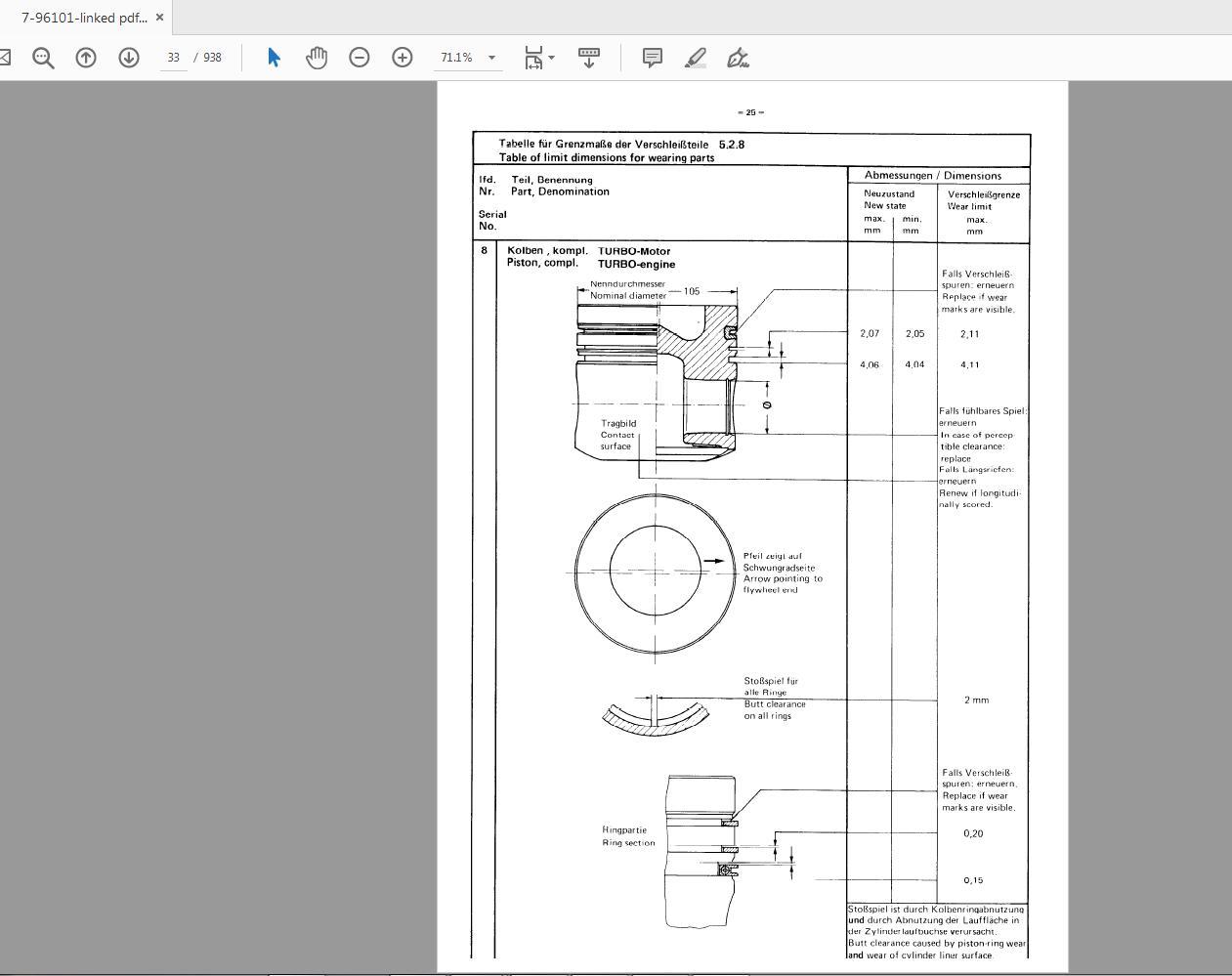Click the fit-to-width page display icon

pyautogui.click(x=532, y=57)
